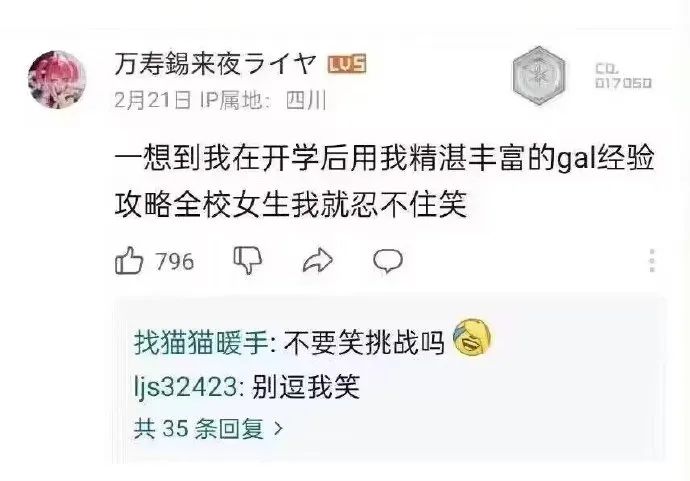Screen dimensions: 690x481
Task: Open reply via speech bubble icon
Action: coord(388,261)
